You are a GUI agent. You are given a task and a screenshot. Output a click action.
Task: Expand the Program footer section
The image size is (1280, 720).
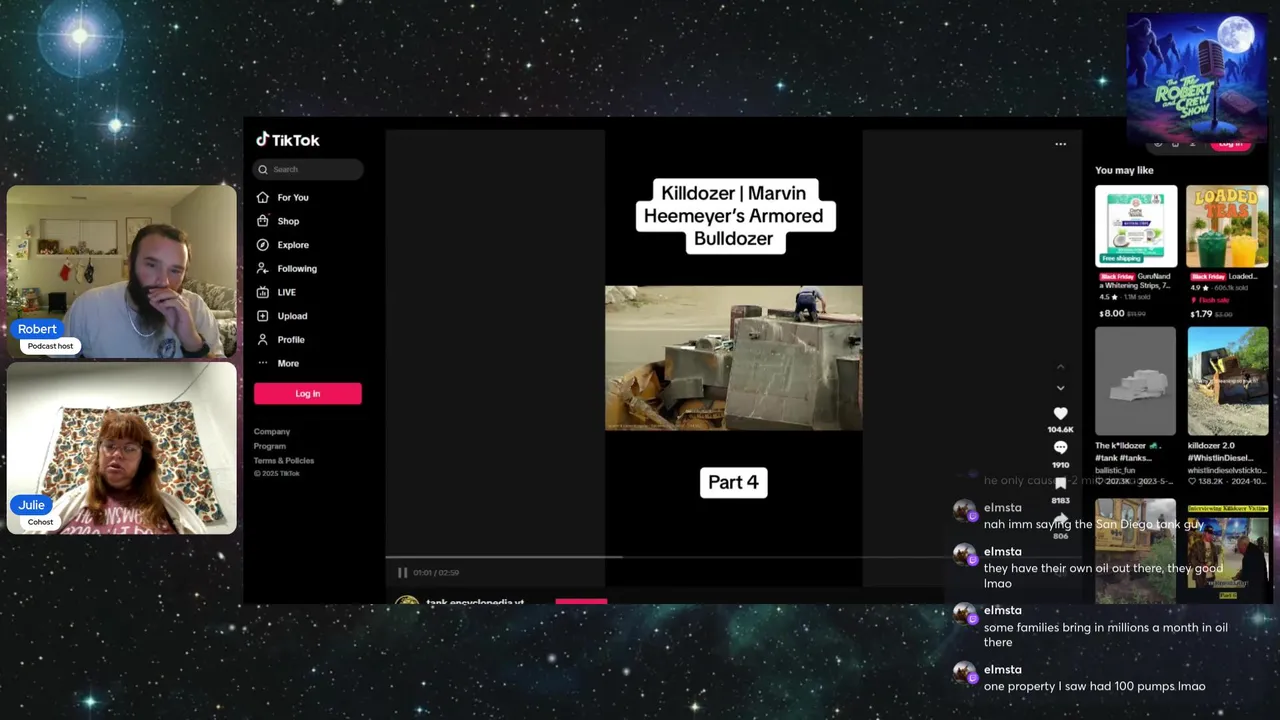[270, 446]
